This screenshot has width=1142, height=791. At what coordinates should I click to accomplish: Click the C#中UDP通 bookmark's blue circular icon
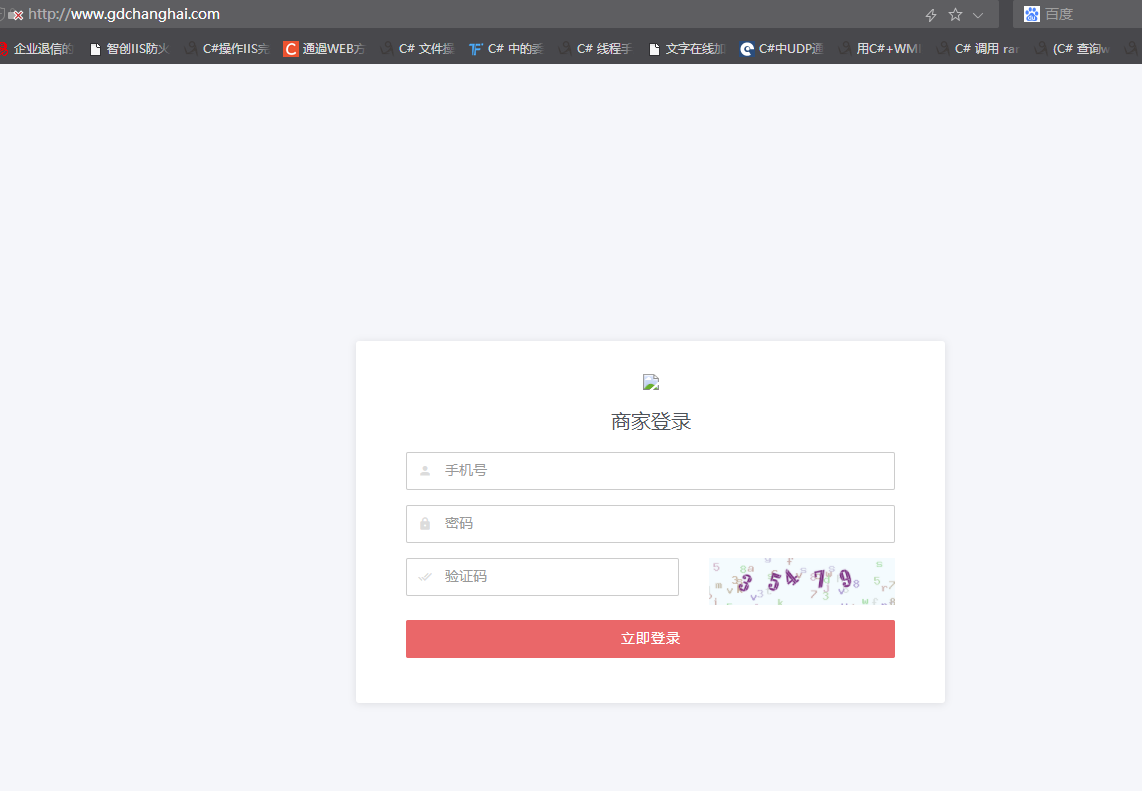(746, 47)
